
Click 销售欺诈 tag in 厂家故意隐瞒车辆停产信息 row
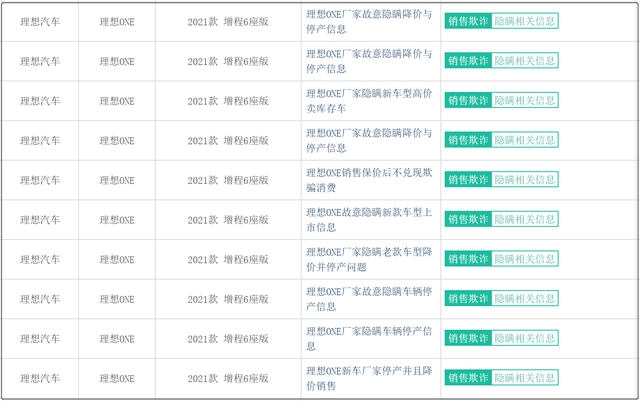pyautogui.click(x=468, y=299)
